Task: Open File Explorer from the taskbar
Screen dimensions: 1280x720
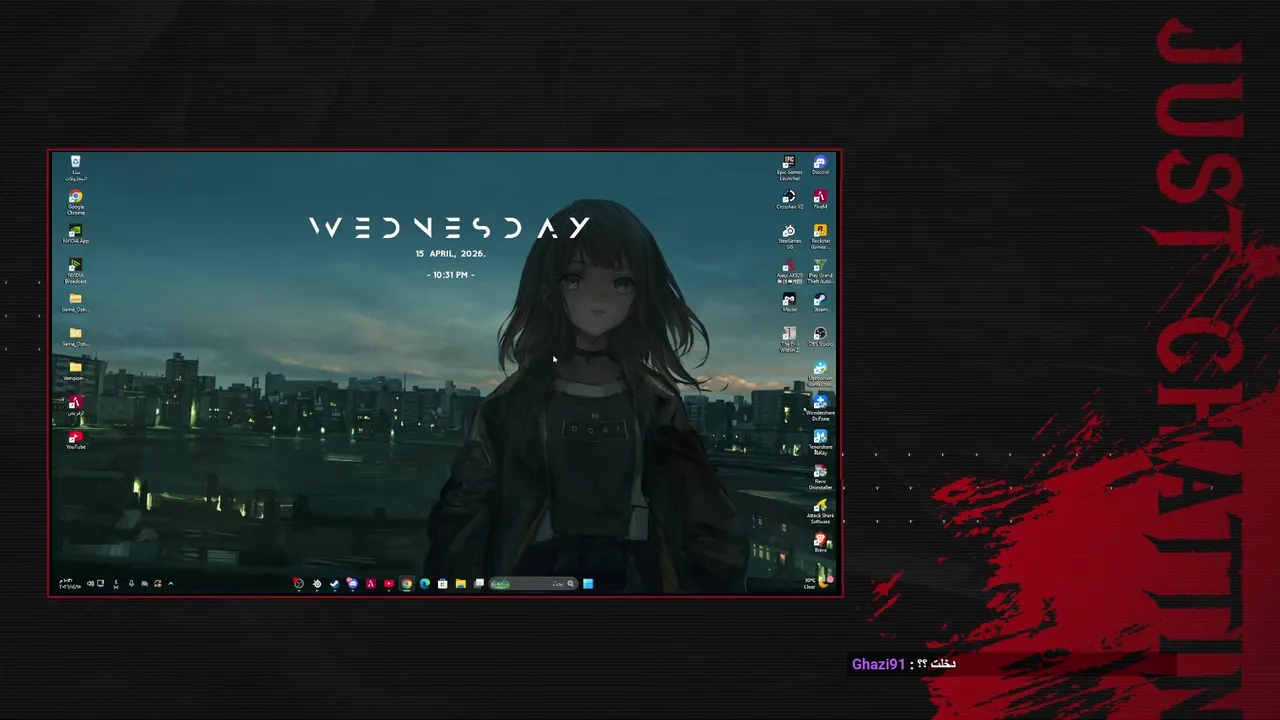Action: pos(460,584)
